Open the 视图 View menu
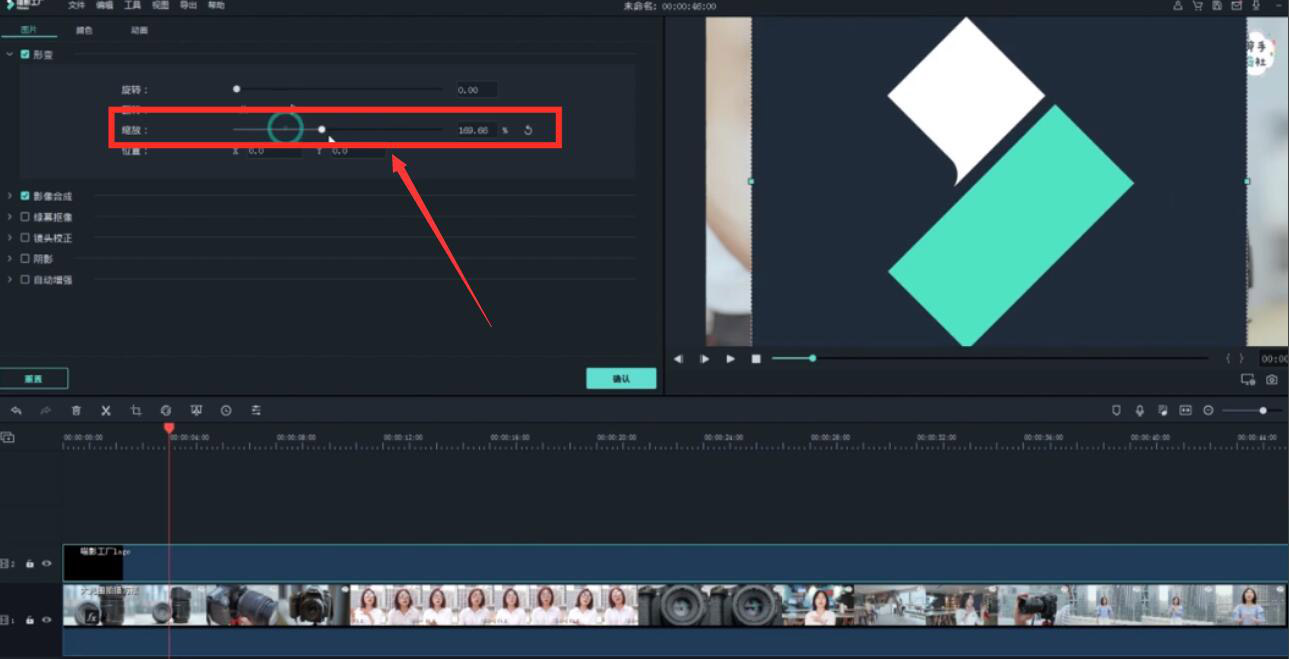The width and height of the screenshot is (1289, 659). point(160,6)
